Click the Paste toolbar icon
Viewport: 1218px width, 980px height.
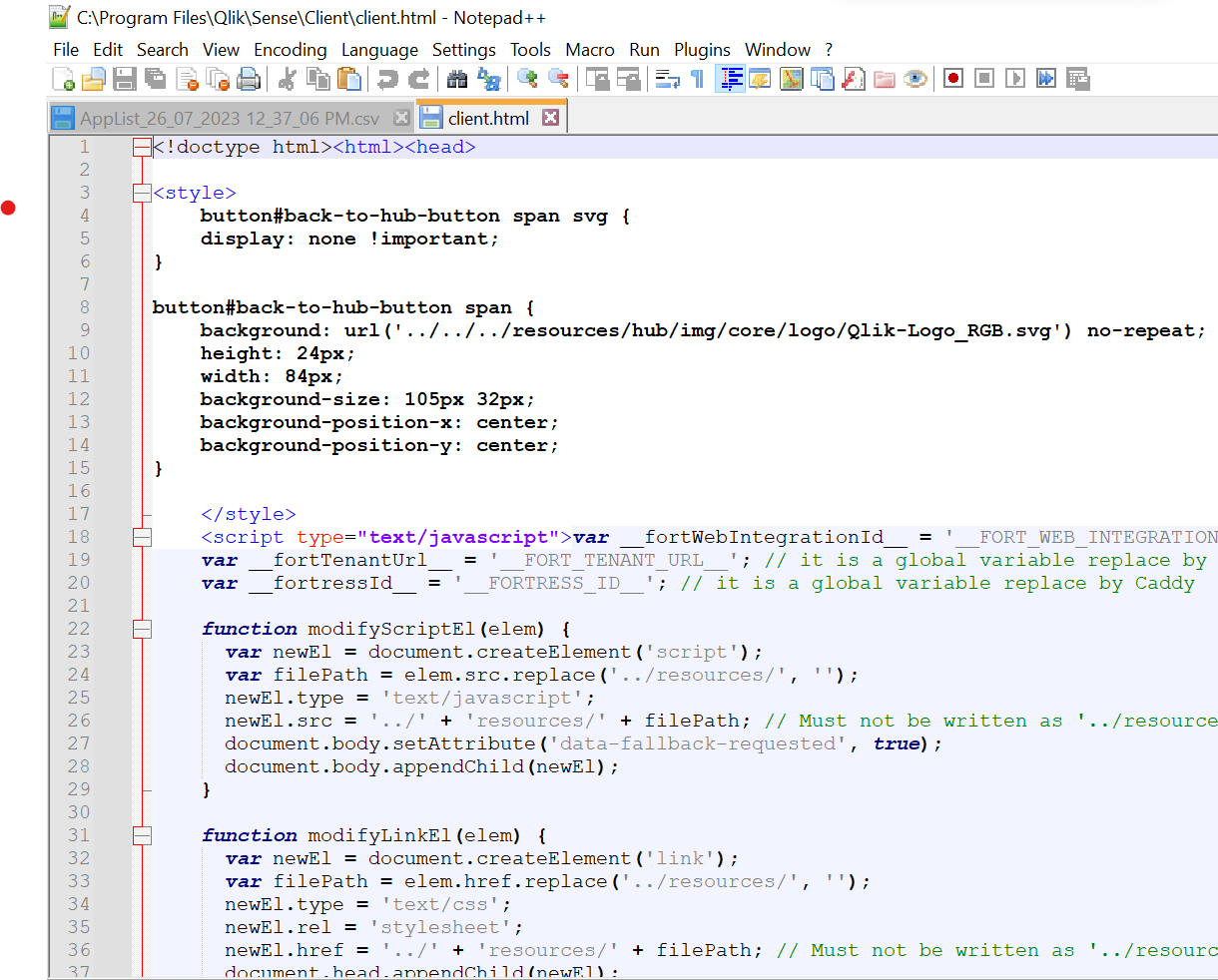pyautogui.click(x=349, y=78)
